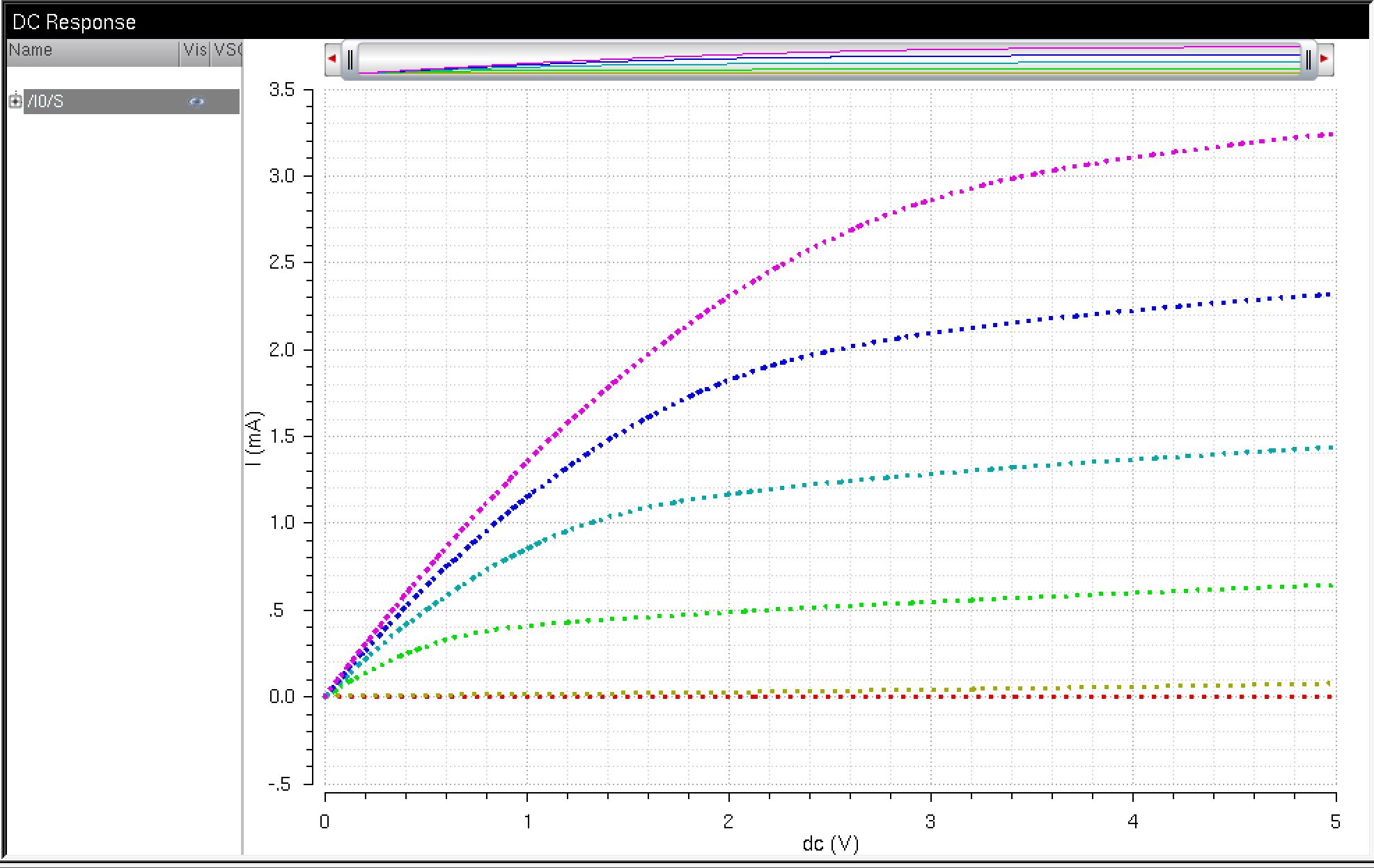
Task: Click the 2.0 y-axis tick label
Action: coord(281,349)
